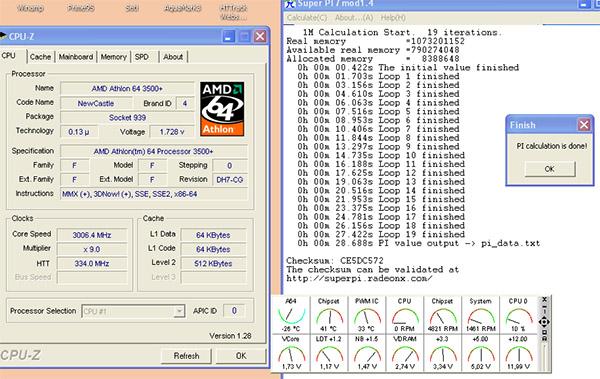This screenshot has height=379, width=600.
Task: Click the Voltage value '1.728 v'
Action: [x=172, y=132]
